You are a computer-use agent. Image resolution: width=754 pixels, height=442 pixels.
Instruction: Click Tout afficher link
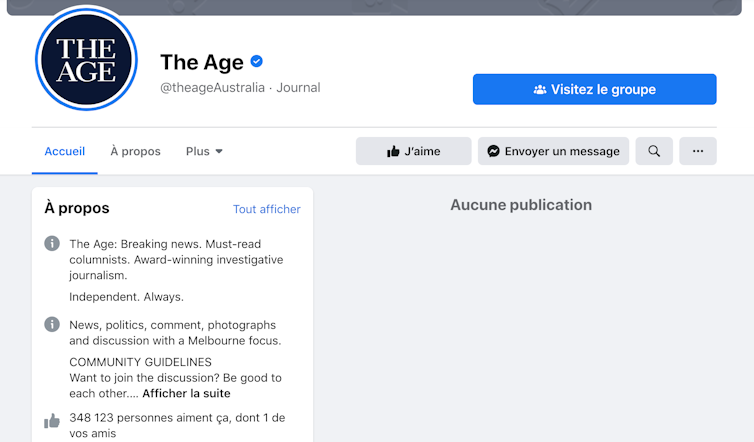pos(267,209)
